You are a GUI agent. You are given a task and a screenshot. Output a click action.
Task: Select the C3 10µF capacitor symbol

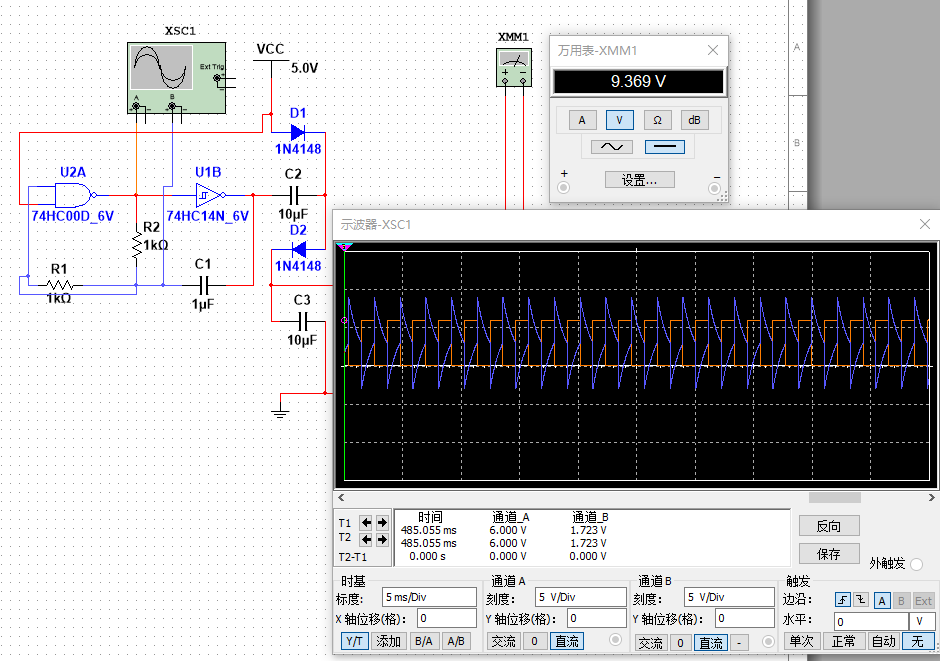[302, 321]
